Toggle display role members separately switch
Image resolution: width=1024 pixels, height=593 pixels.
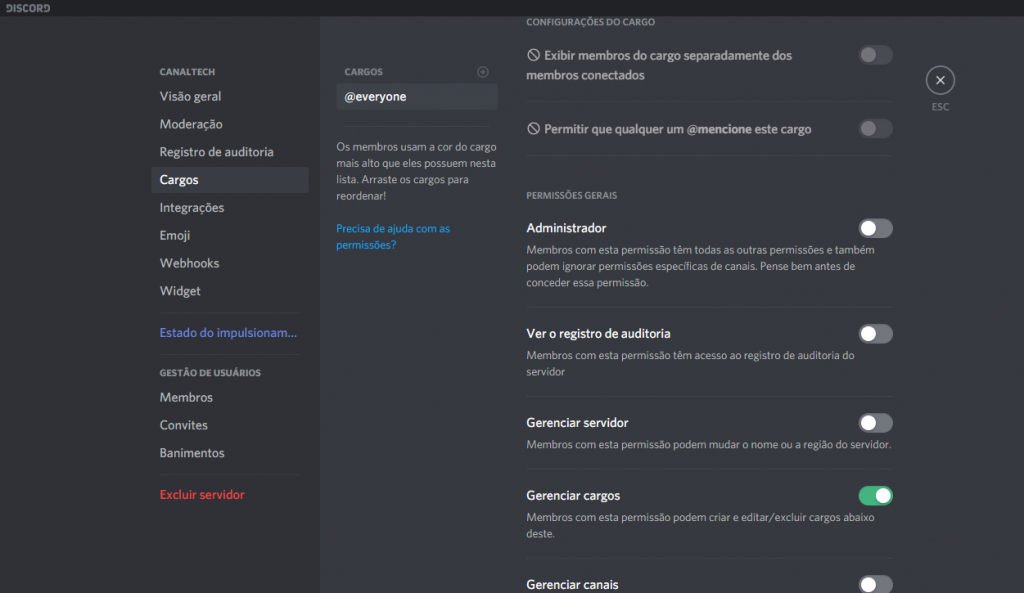[875, 55]
